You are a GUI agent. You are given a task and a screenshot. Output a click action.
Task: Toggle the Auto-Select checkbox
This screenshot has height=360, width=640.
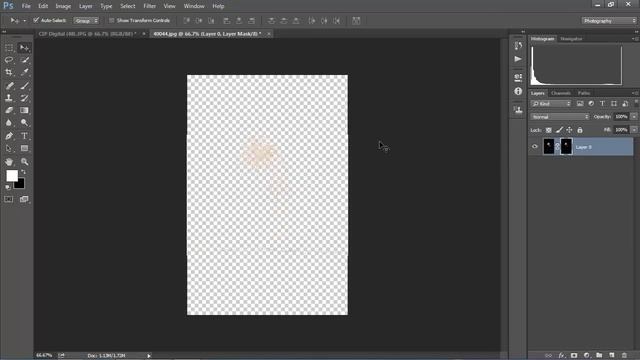point(36,20)
